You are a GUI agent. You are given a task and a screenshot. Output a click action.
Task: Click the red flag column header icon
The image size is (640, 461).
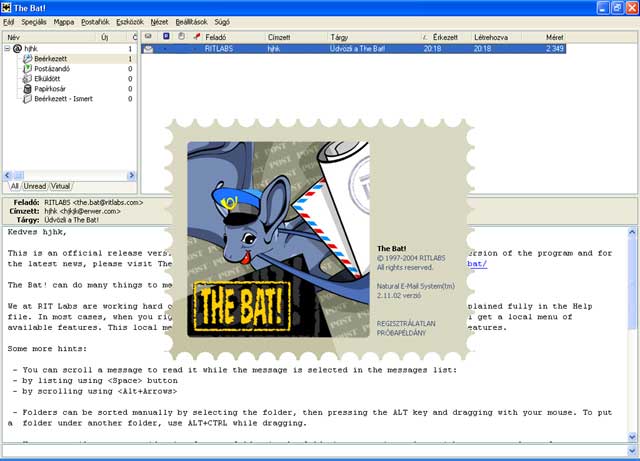(197, 36)
